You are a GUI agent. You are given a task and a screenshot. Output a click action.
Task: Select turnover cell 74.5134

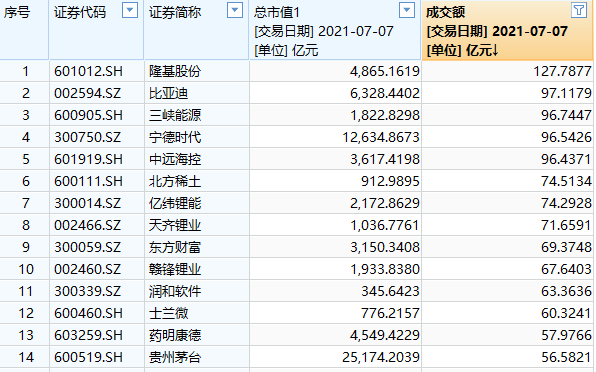click(507, 181)
